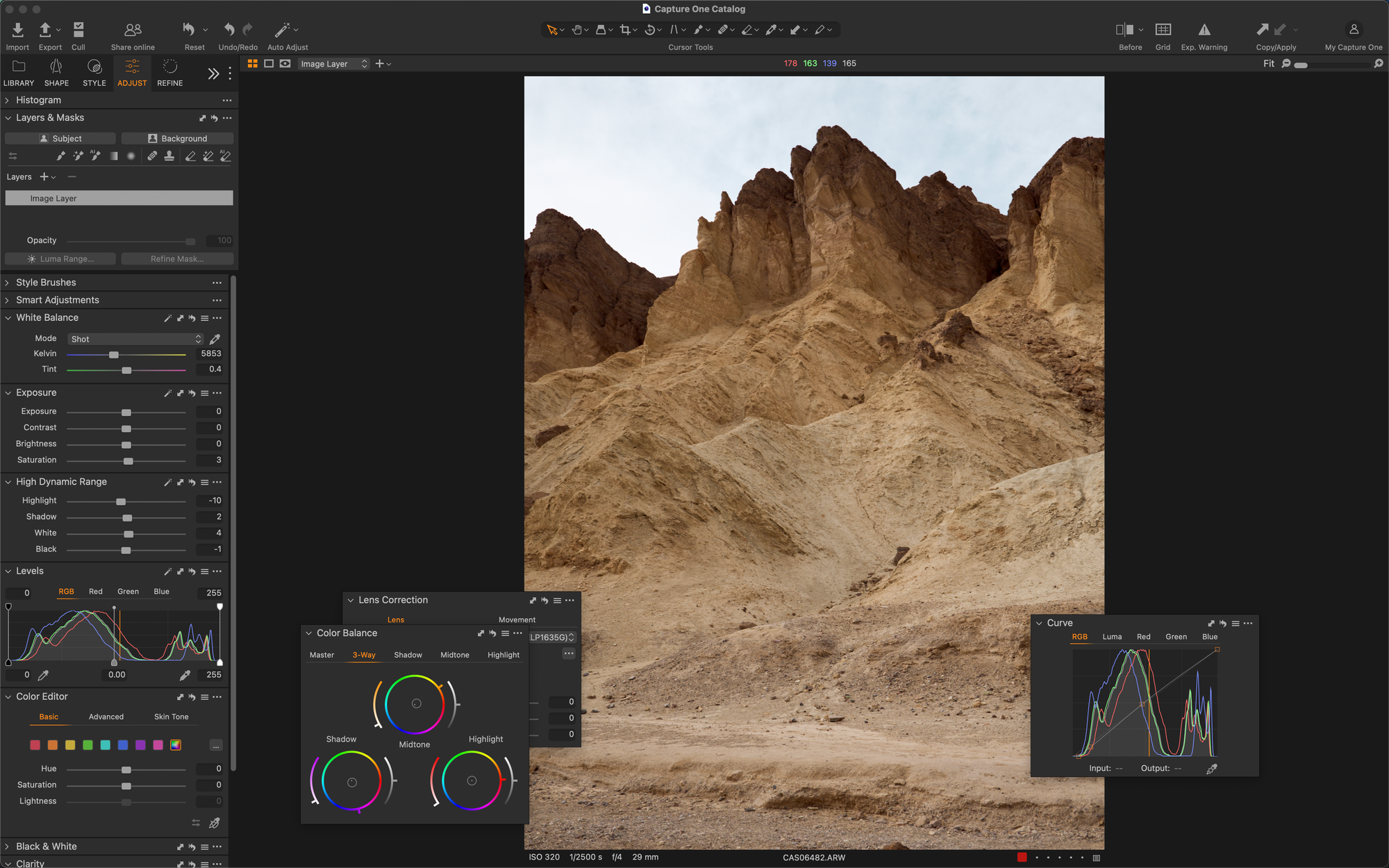
Task: Click the Grid icon in toolbar
Action: 1163,30
